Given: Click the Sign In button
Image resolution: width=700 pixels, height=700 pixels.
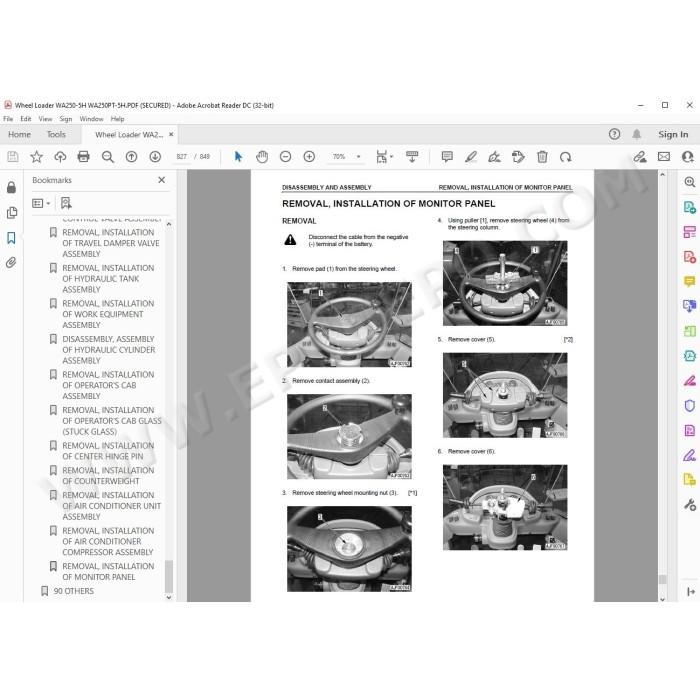Looking at the screenshot, I should point(673,134).
